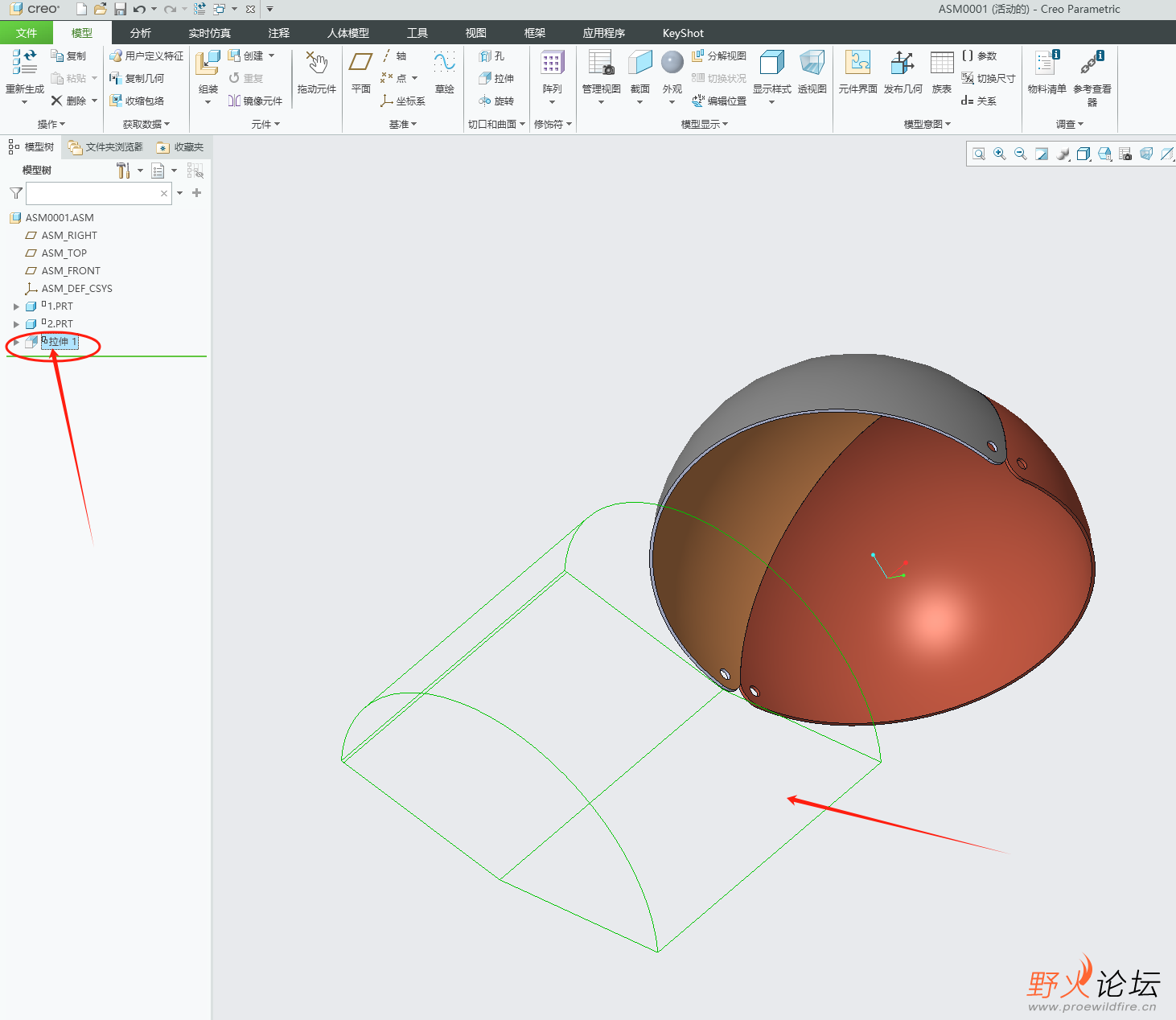Toggle the 分解视图 exploded view
This screenshot has width=1176, height=1020.
coord(719,56)
